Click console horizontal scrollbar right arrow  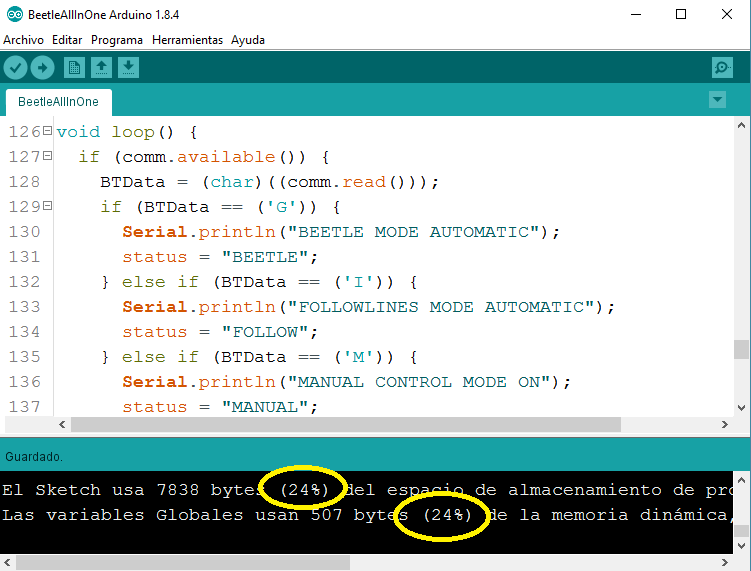click(725, 562)
